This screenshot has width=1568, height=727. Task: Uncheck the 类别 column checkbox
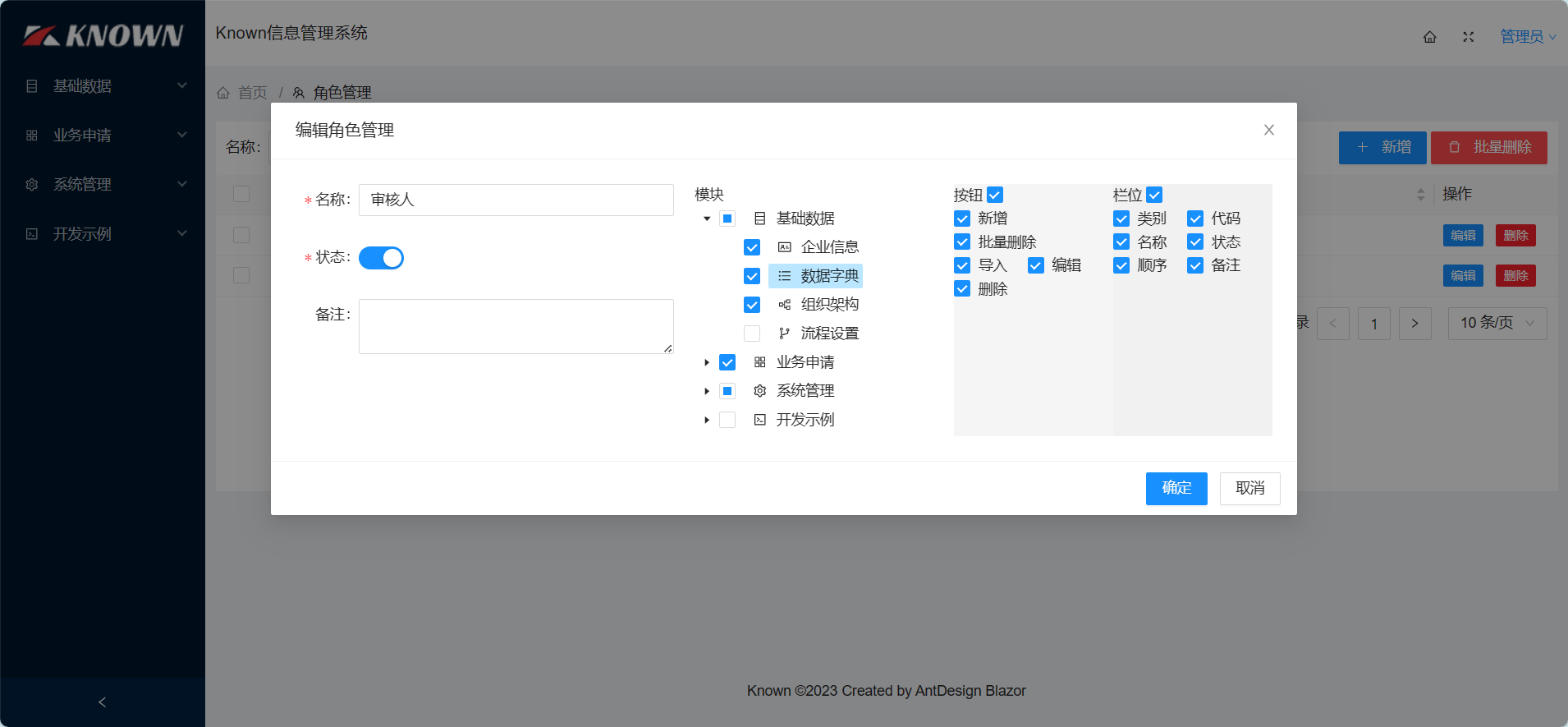[1121, 219]
